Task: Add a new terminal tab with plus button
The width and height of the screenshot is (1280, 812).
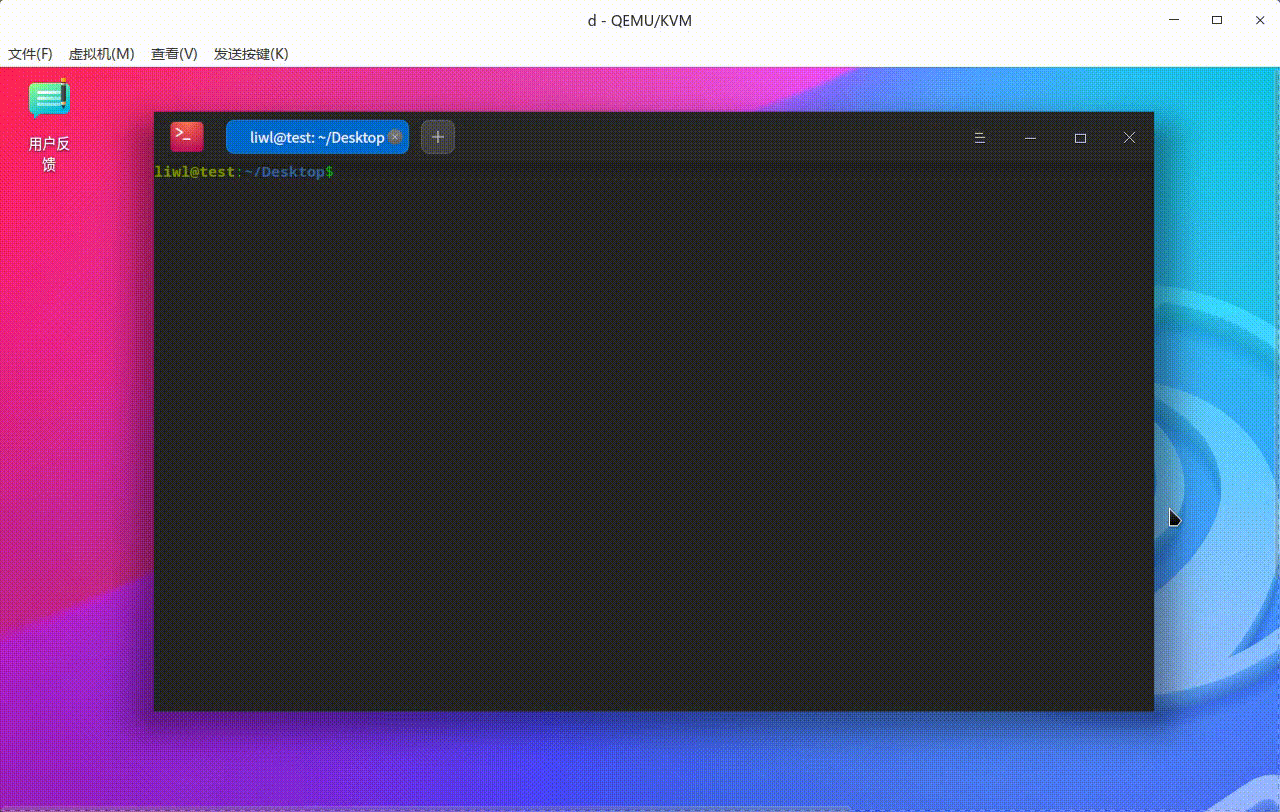Action: (438, 137)
